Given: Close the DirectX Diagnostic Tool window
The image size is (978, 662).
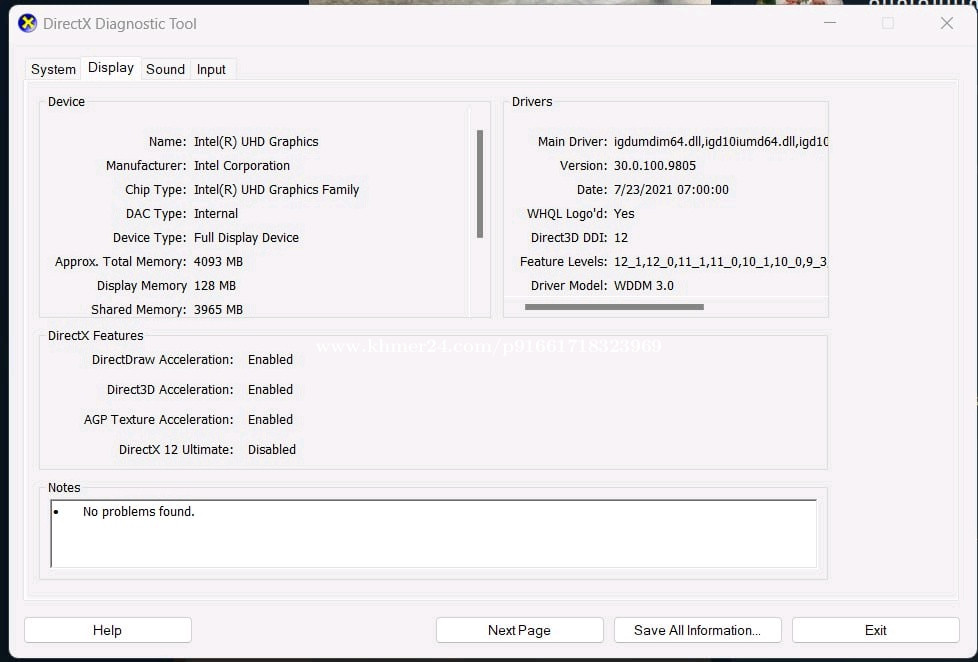Looking at the screenshot, I should (947, 23).
